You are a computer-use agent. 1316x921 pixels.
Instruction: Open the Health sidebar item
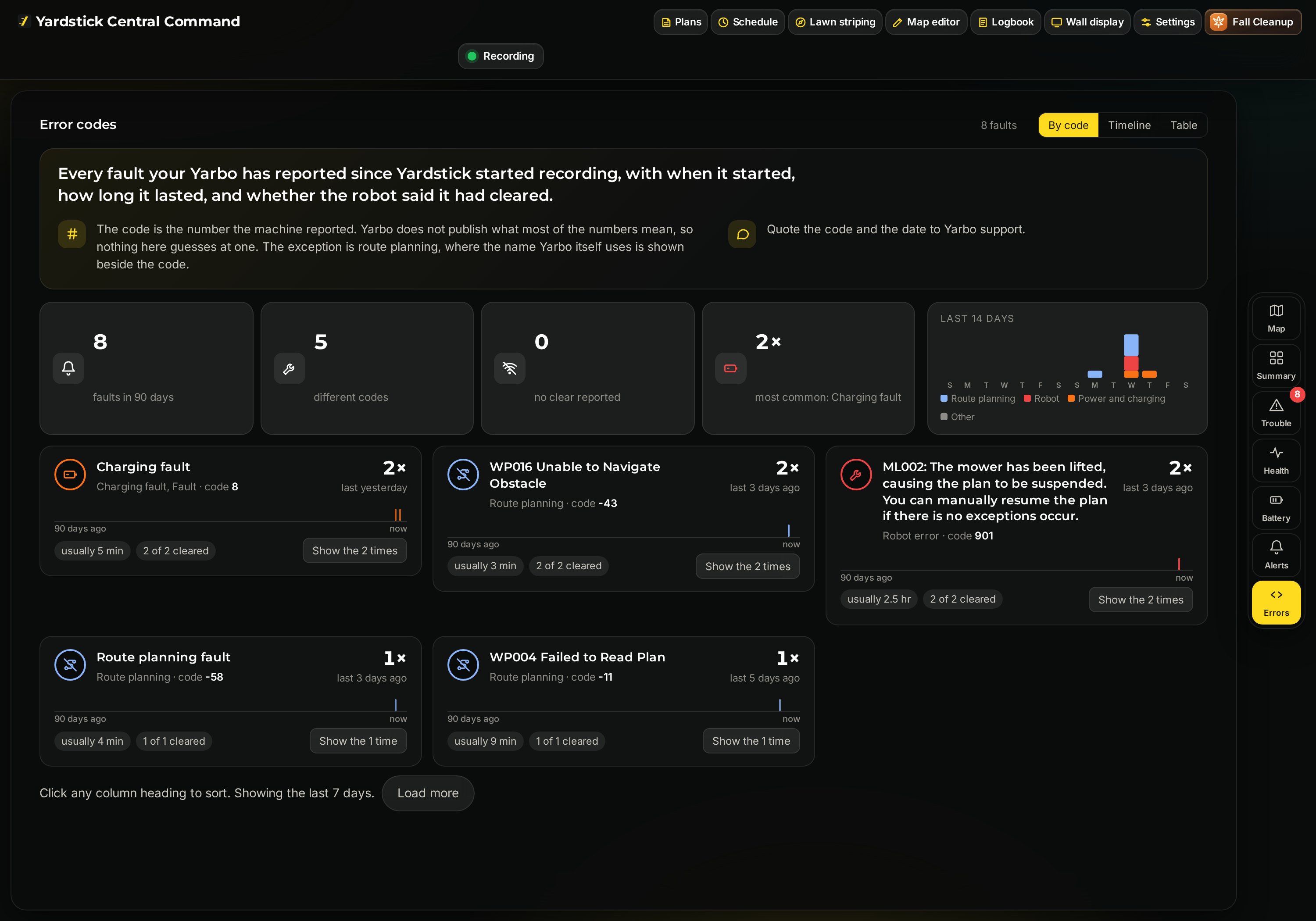point(1276,460)
